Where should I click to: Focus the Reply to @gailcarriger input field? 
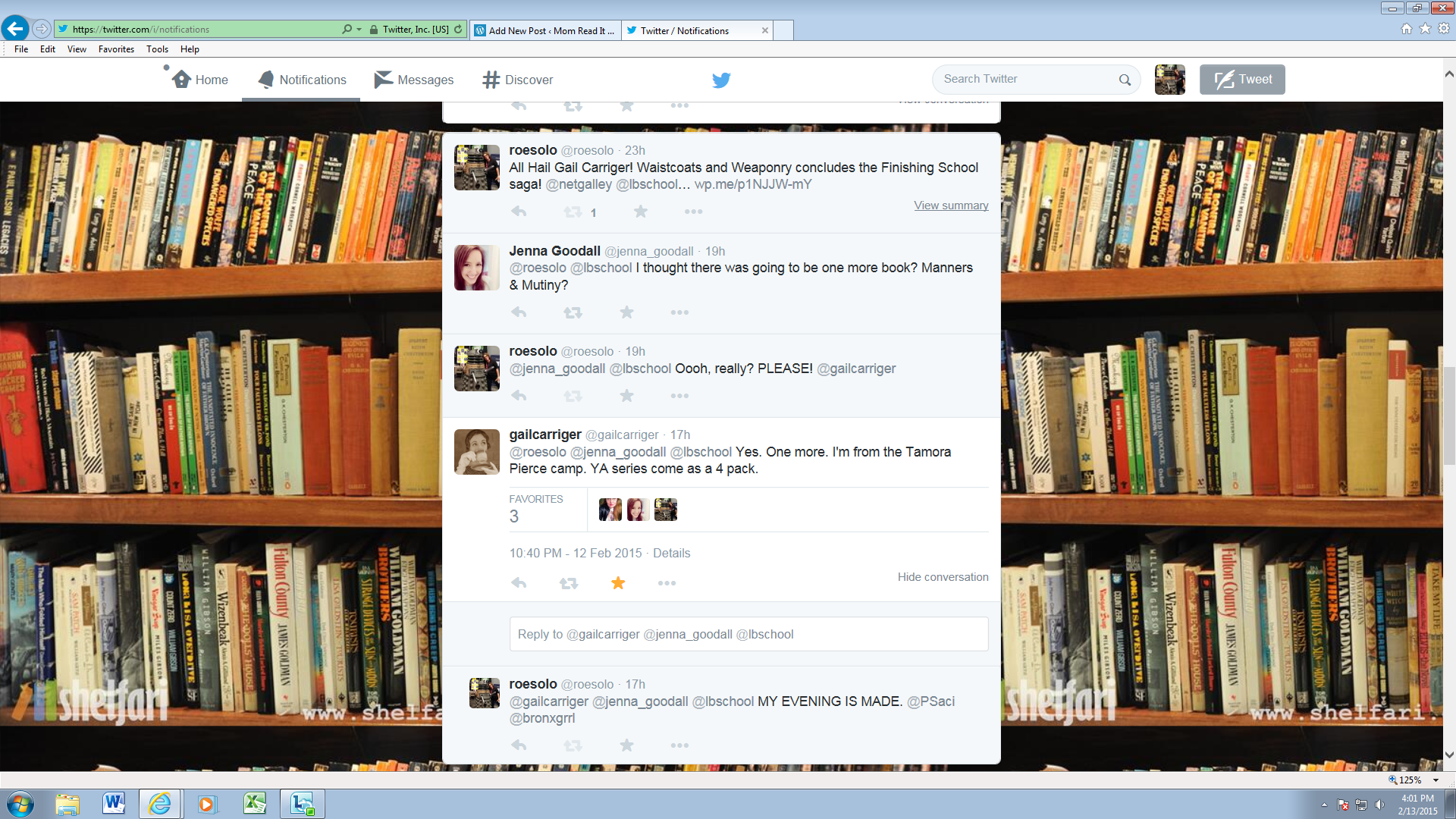pyautogui.click(x=748, y=634)
